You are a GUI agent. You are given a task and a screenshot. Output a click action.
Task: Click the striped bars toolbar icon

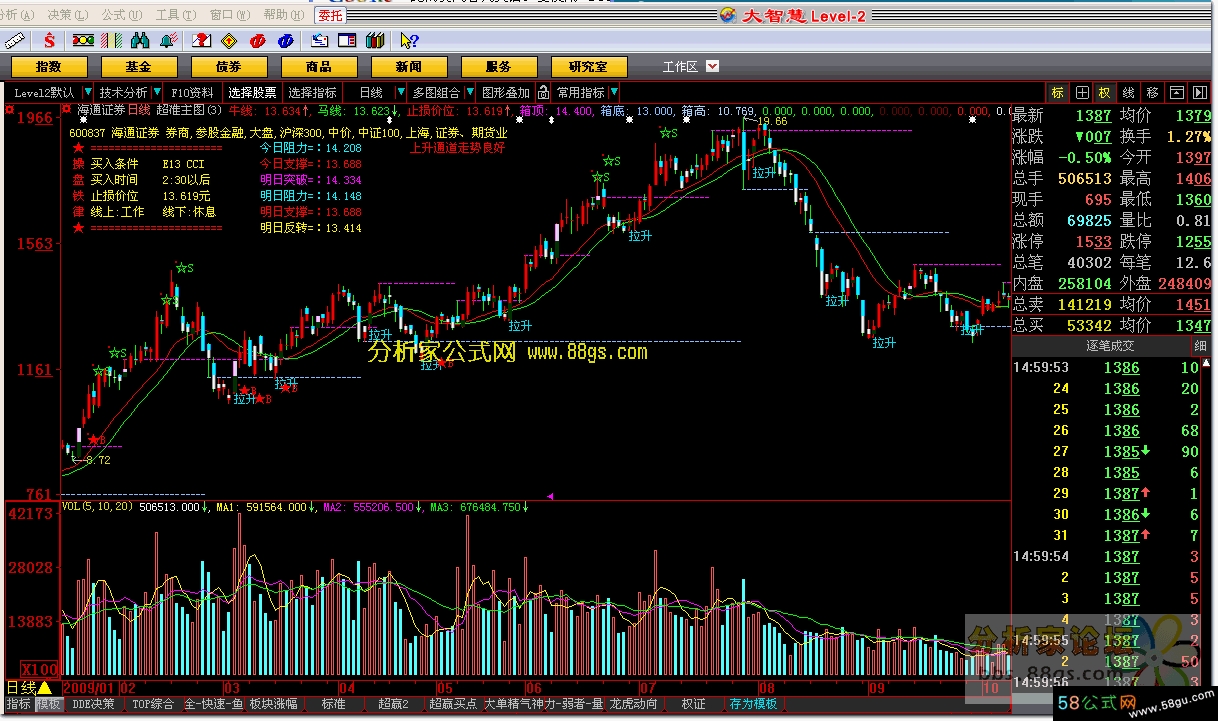(x=112, y=41)
